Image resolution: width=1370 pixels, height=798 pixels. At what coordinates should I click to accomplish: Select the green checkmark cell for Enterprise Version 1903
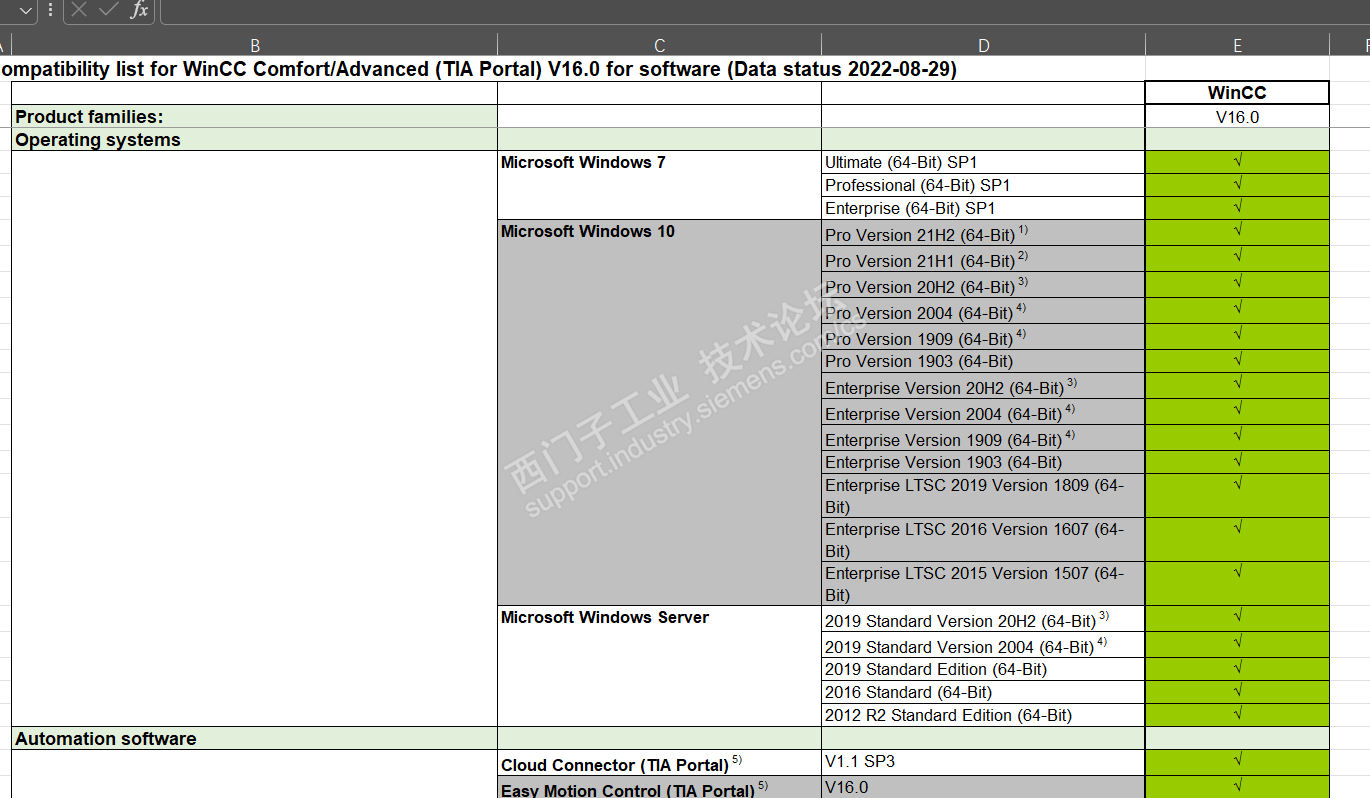(x=1237, y=462)
